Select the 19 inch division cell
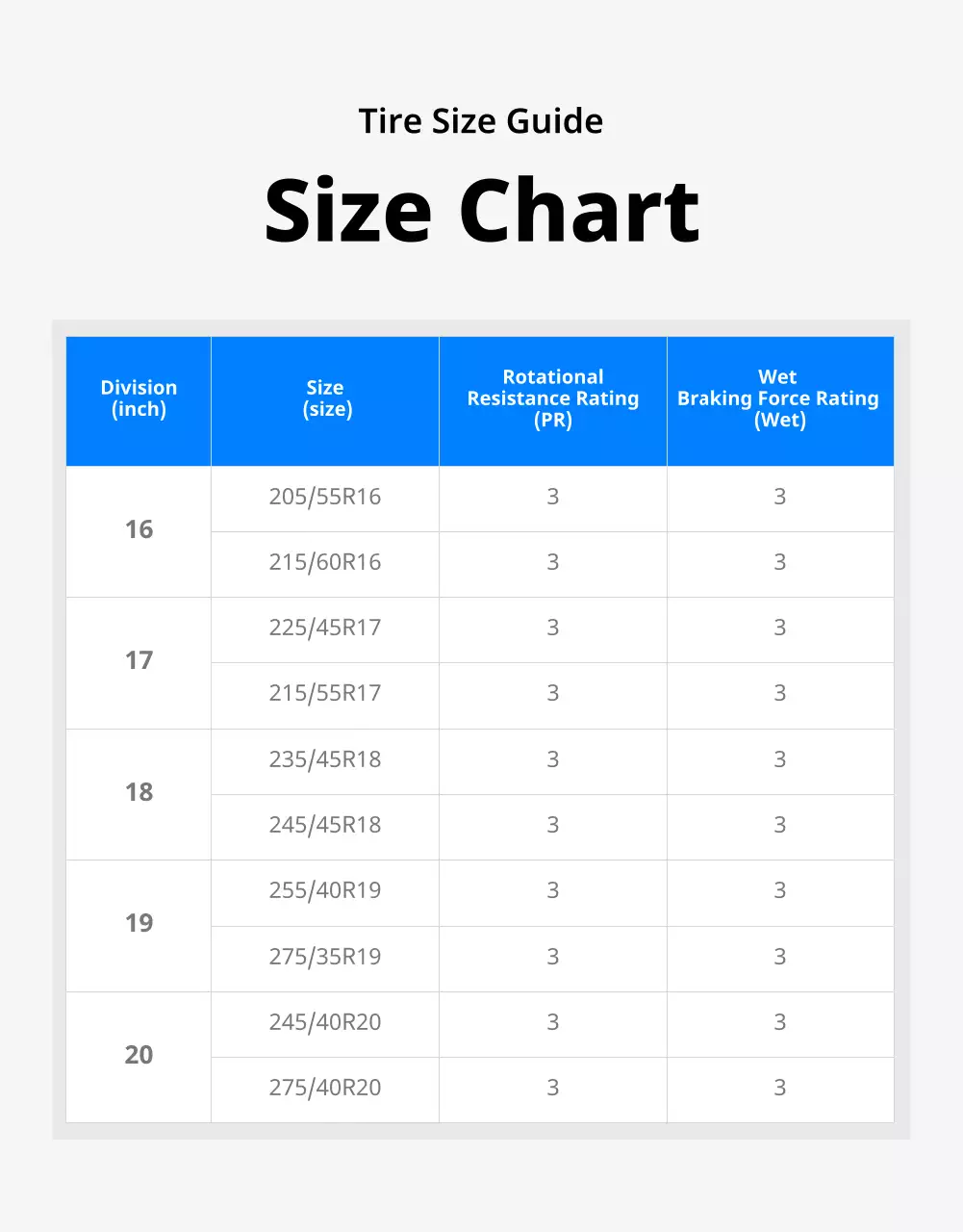Image resolution: width=963 pixels, height=1232 pixels. point(139,923)
